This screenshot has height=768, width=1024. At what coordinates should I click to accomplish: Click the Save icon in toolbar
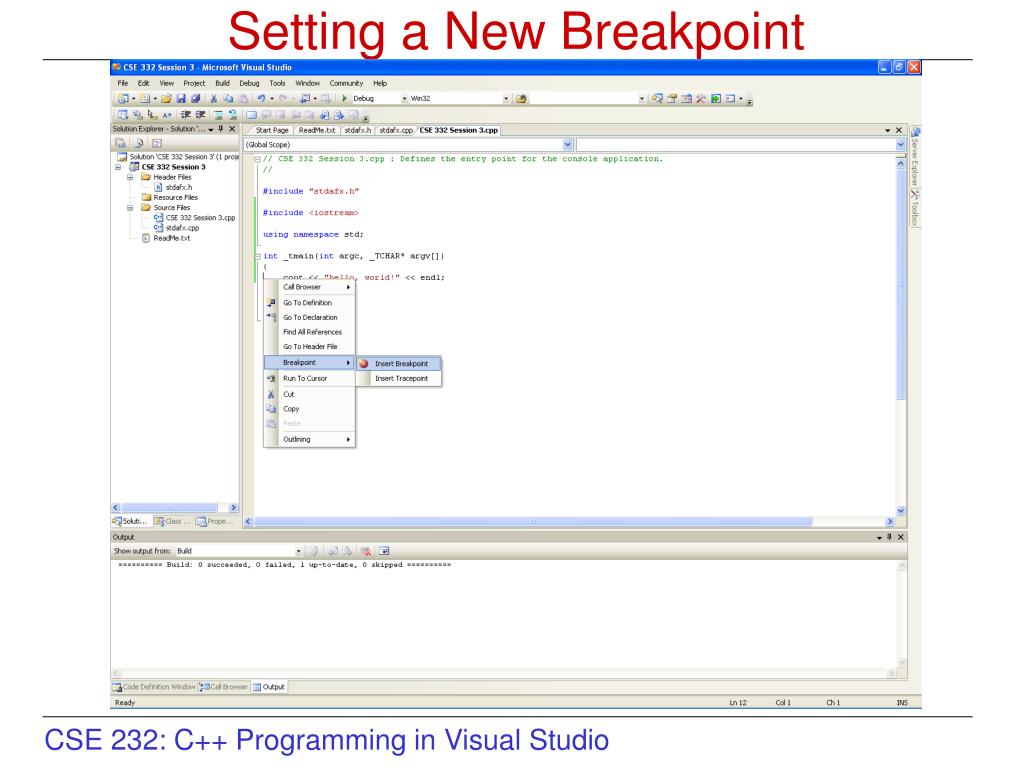(181, 99)
